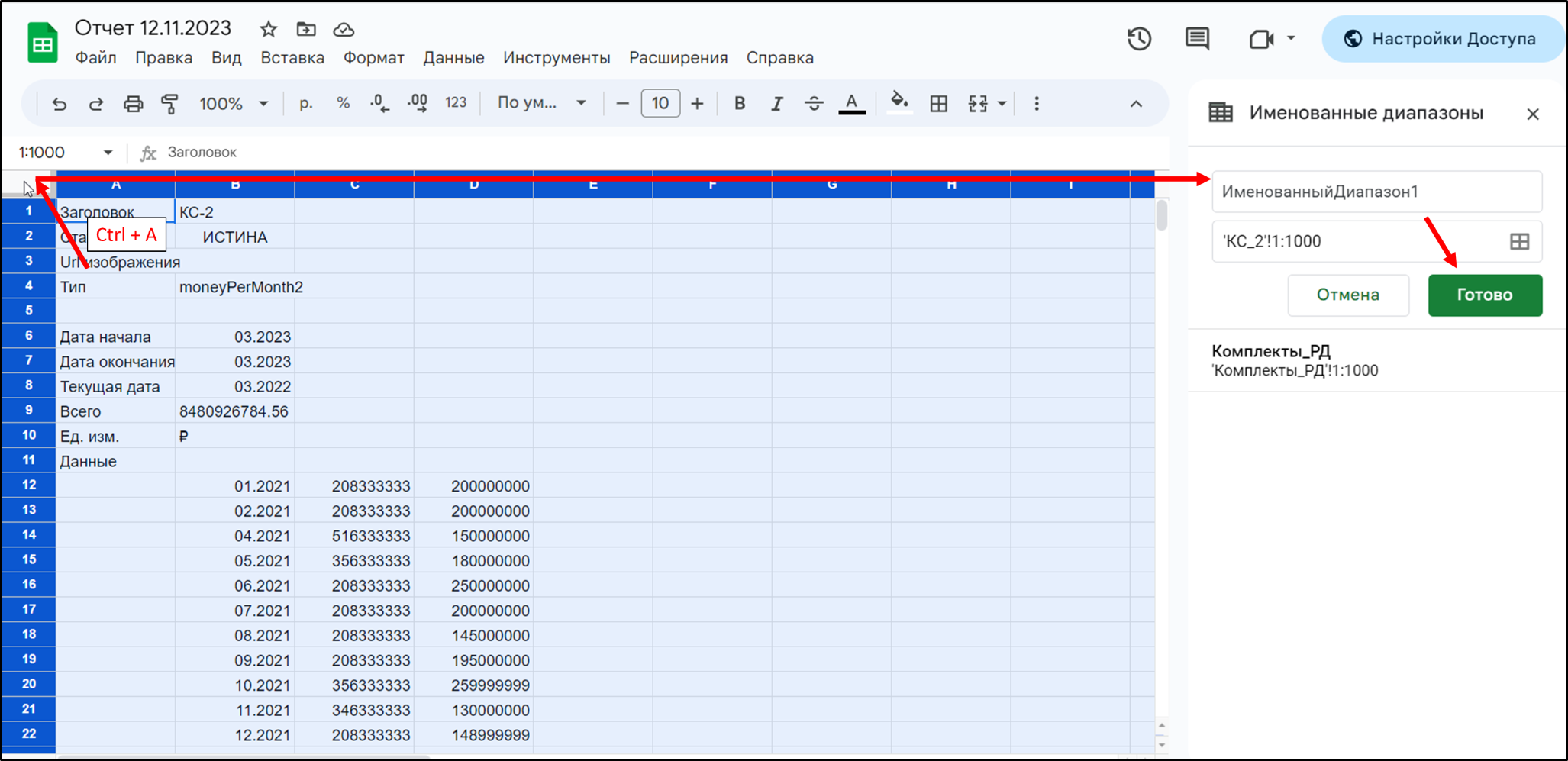Select the Paint format roller icon
Viewport: 1568px width, 761px height.
[x=169, y=104]
